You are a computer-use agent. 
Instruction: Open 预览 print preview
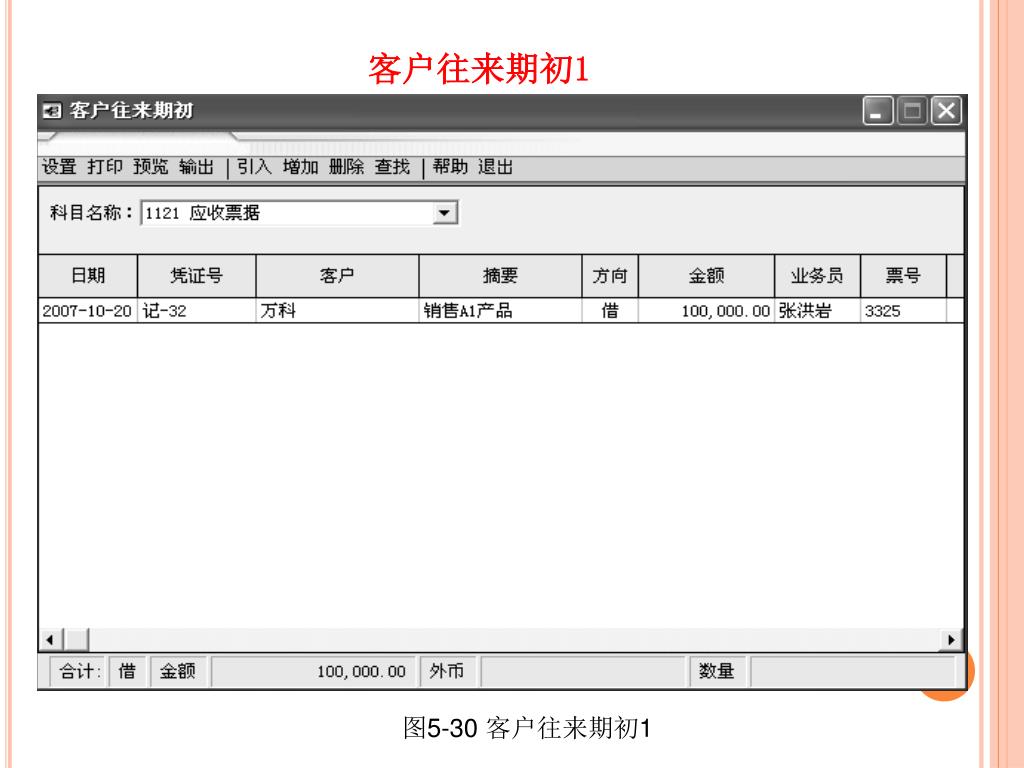(151, 167)
